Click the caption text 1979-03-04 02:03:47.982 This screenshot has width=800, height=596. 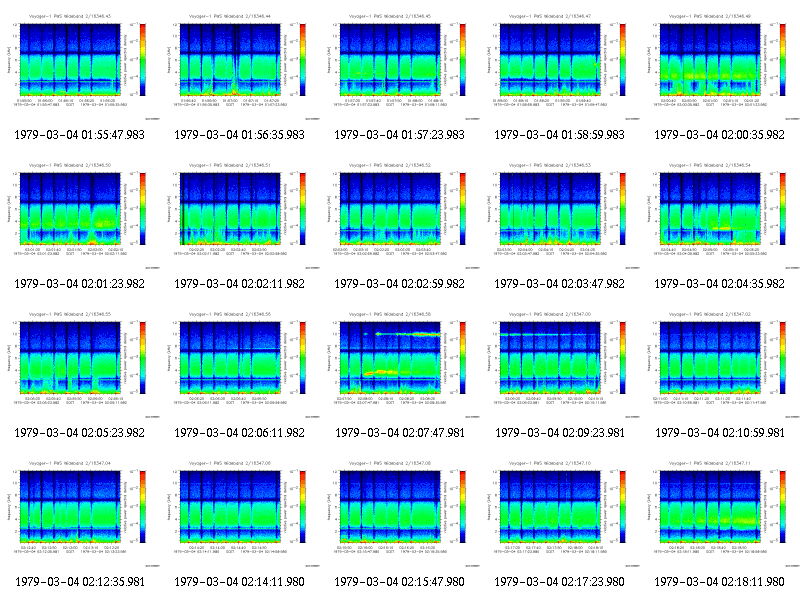point(559,284)
